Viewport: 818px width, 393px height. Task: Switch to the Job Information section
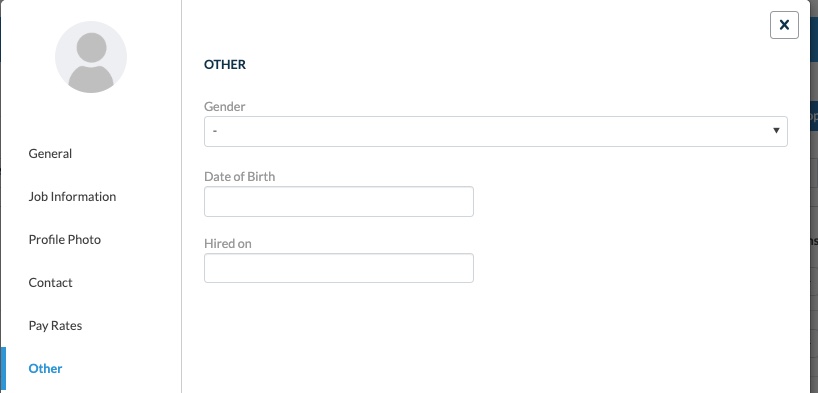(72, 197)
